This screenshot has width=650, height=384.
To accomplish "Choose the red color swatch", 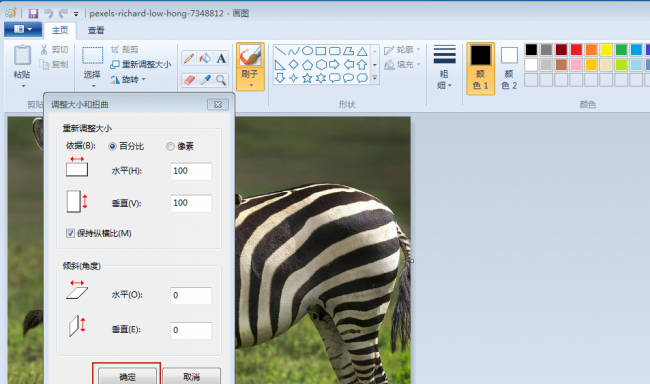I will click(576, 50).
